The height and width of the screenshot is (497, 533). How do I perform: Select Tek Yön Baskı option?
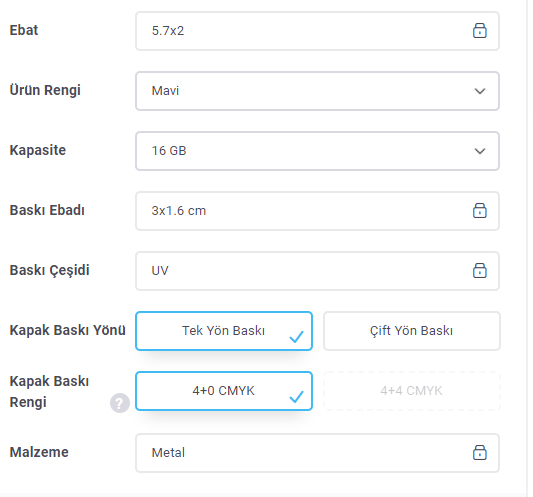click(224, 331)
